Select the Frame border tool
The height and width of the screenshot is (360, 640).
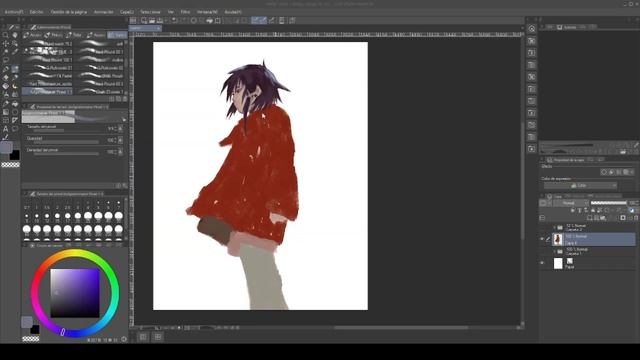tap(5, 120)
